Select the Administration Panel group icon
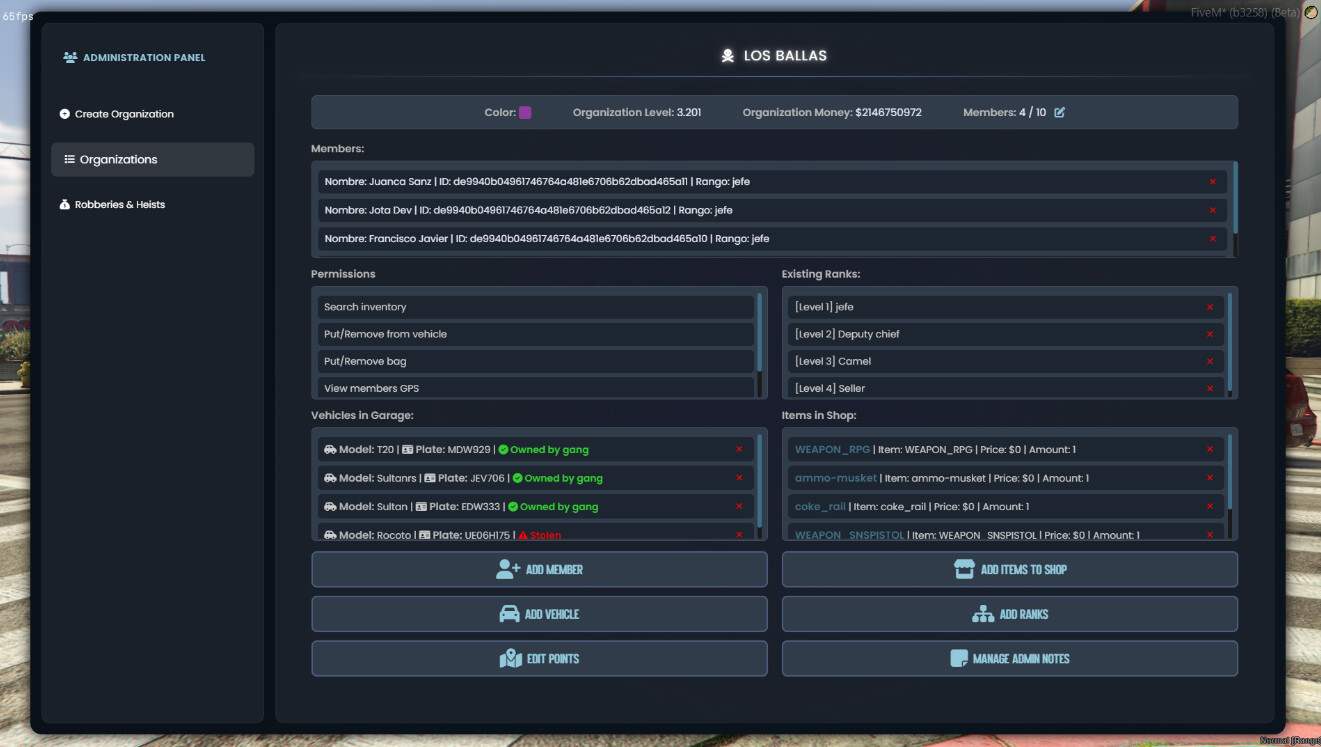The height and width of the screenshot is (747, 1321). 69,57
